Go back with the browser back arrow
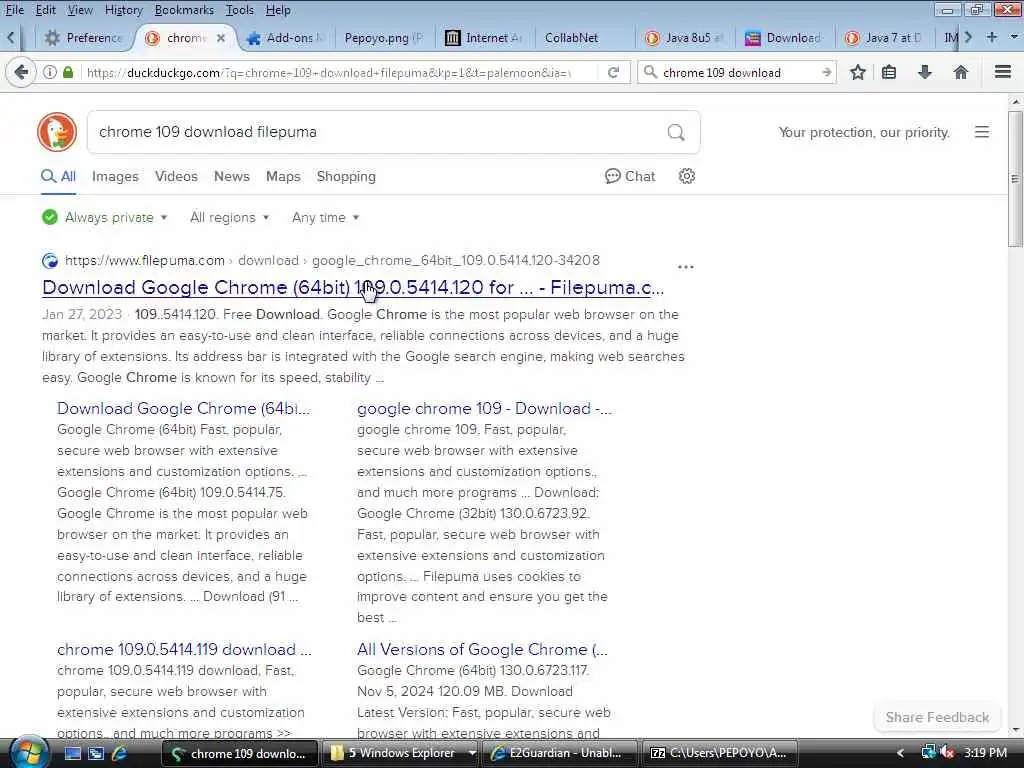1024x768 pixels. [x=21, y=72]
